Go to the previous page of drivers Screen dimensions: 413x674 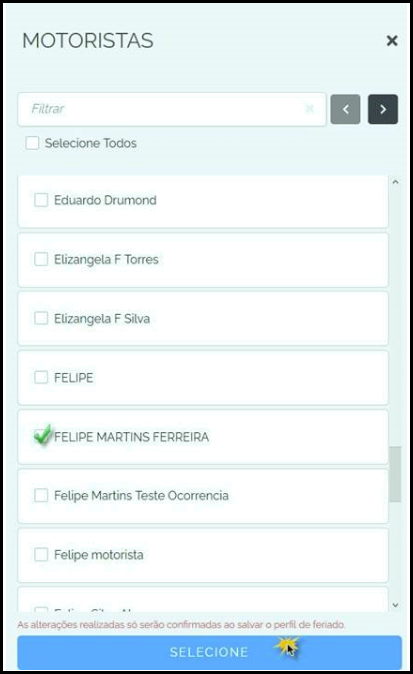click(345, 109)
